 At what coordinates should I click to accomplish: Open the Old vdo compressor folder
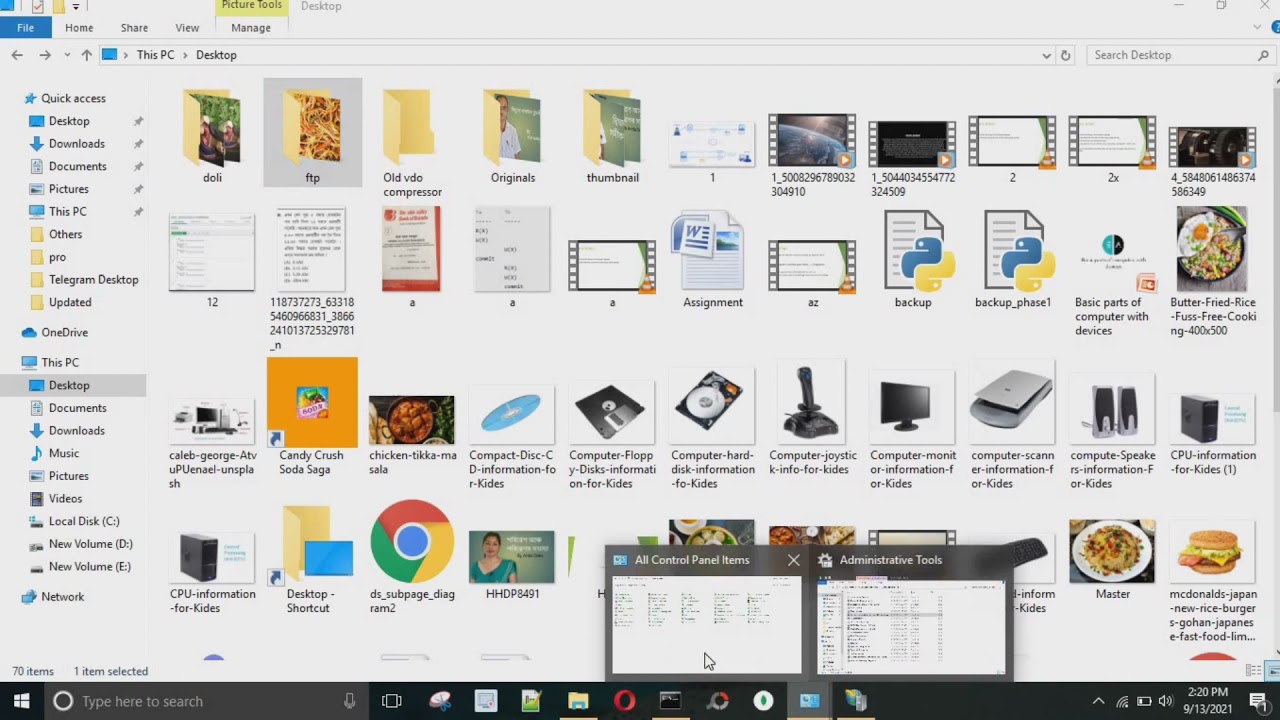(412, 143)
